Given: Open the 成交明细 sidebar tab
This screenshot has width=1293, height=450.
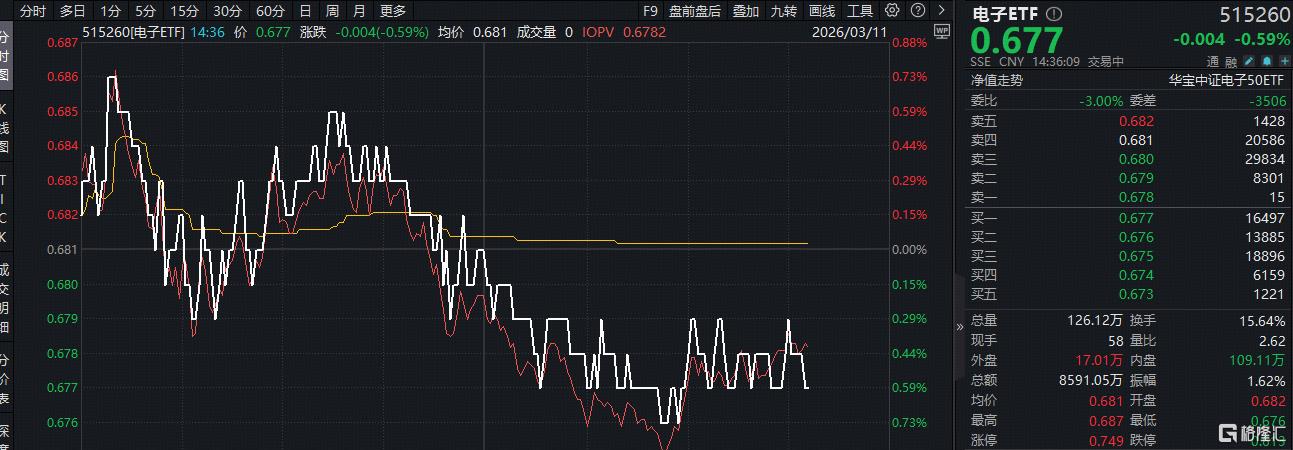Looking at the screenshot, I should [x=6, y=300].
